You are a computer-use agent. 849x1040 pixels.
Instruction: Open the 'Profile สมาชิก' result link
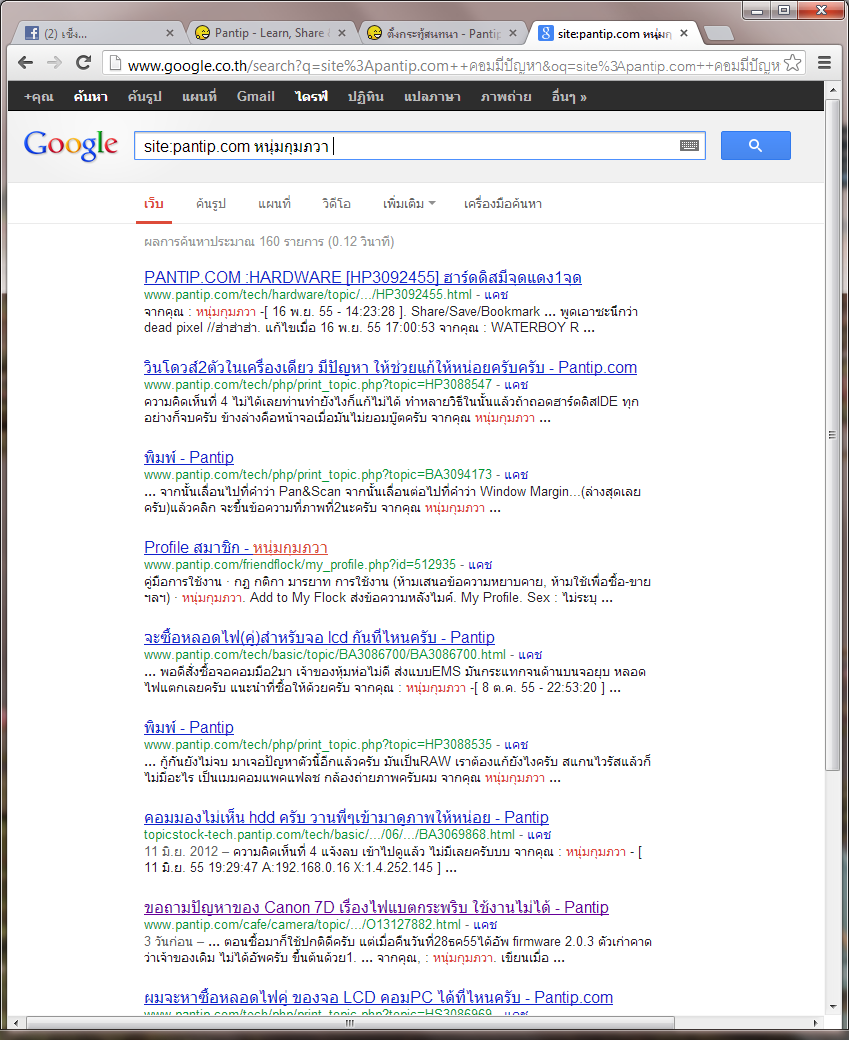click(235, 548)
